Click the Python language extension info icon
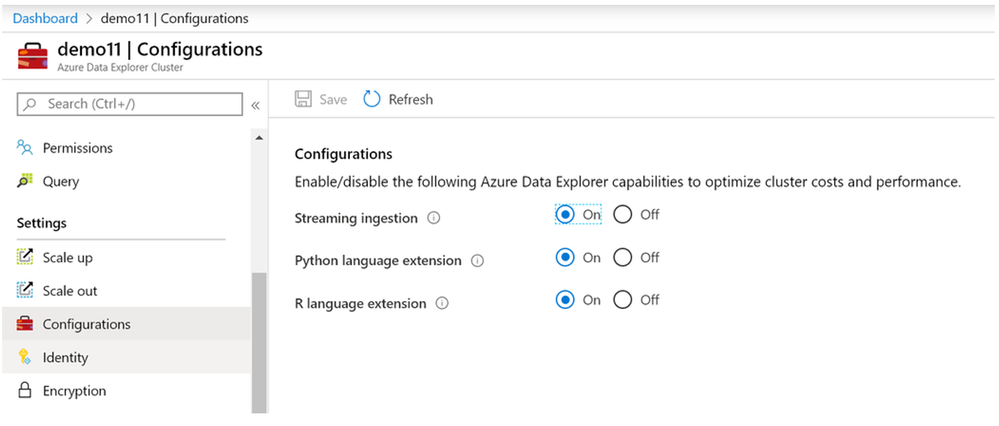This screenshot has height=426, width=999. (x=477, y=261)
